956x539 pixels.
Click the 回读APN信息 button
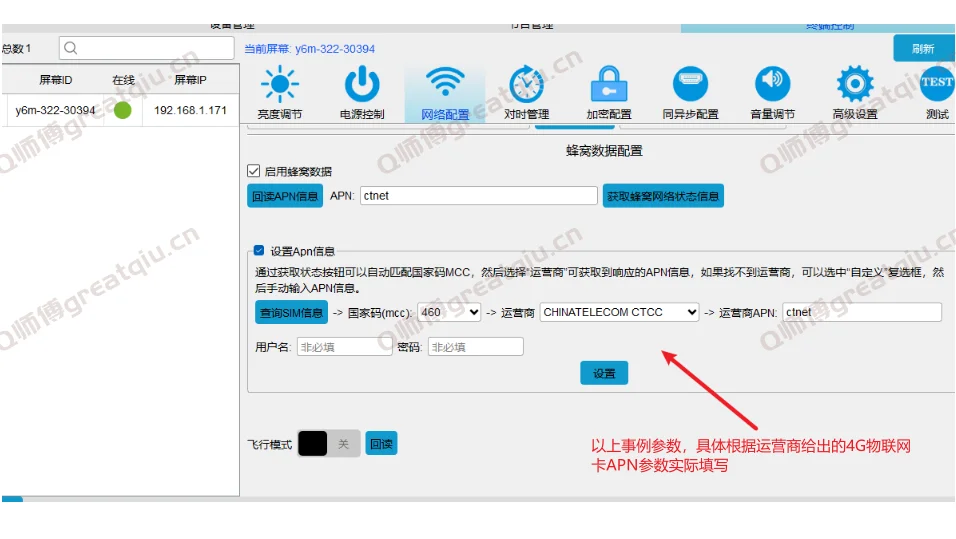[285, 196]
